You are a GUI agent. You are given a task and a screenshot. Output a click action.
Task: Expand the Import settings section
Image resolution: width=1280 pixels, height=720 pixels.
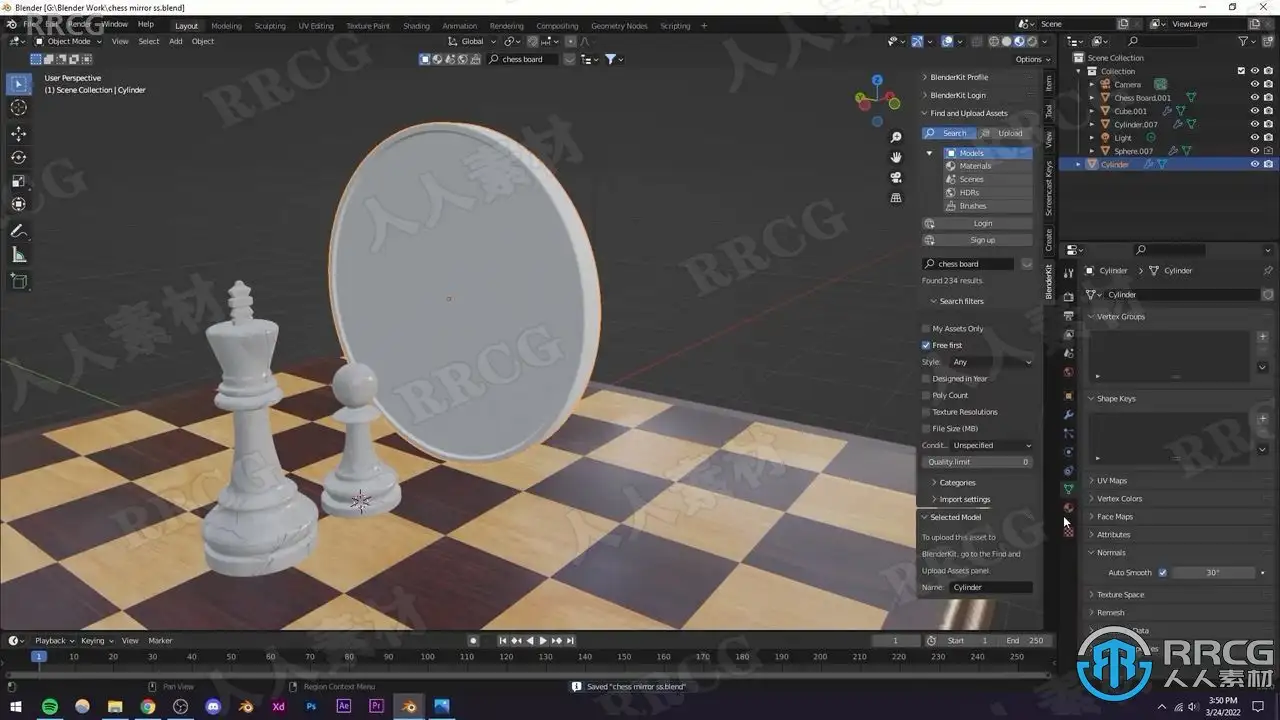pos(964,499)
